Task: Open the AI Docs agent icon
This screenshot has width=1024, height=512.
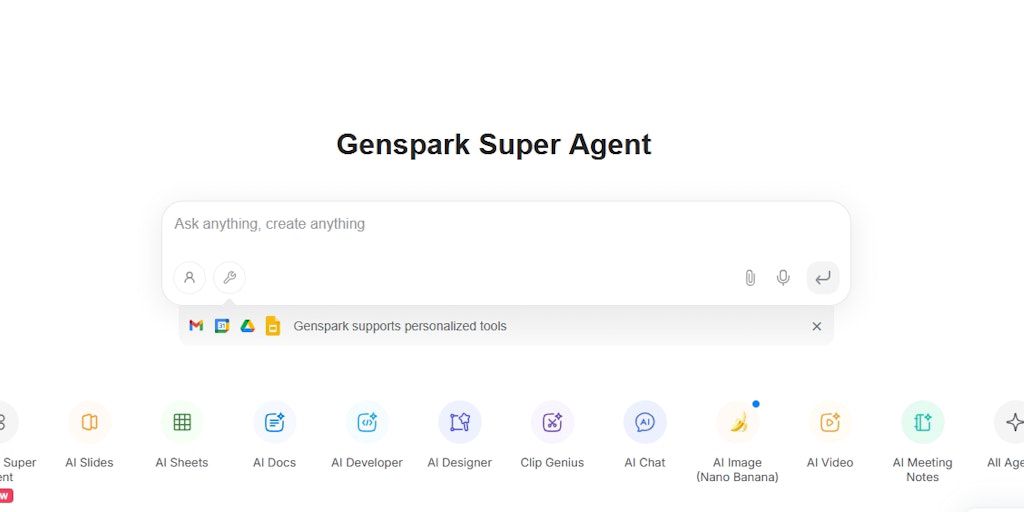Action: tap(274, 423)
